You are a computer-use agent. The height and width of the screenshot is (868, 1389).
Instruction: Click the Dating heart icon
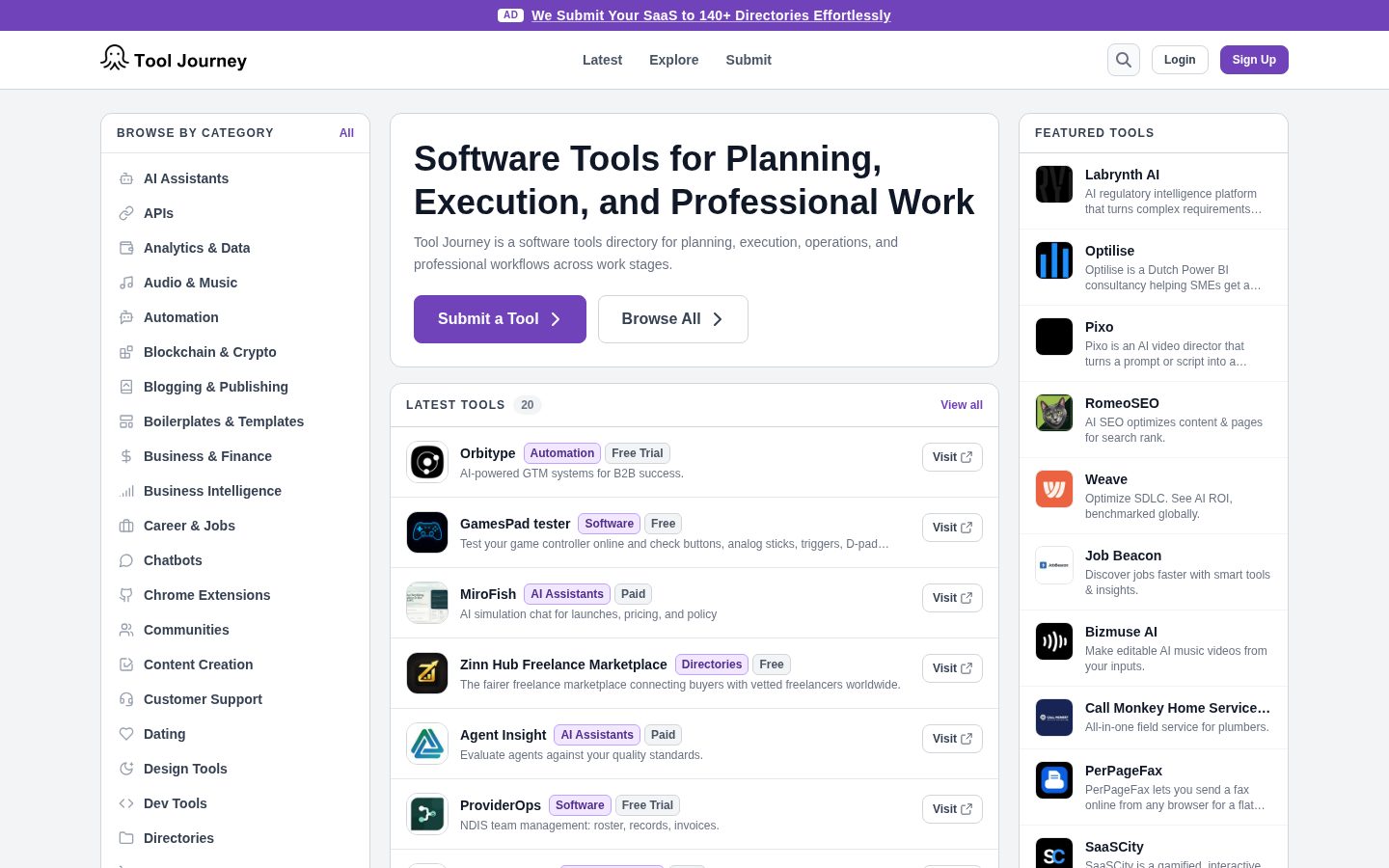coord(126,734)
